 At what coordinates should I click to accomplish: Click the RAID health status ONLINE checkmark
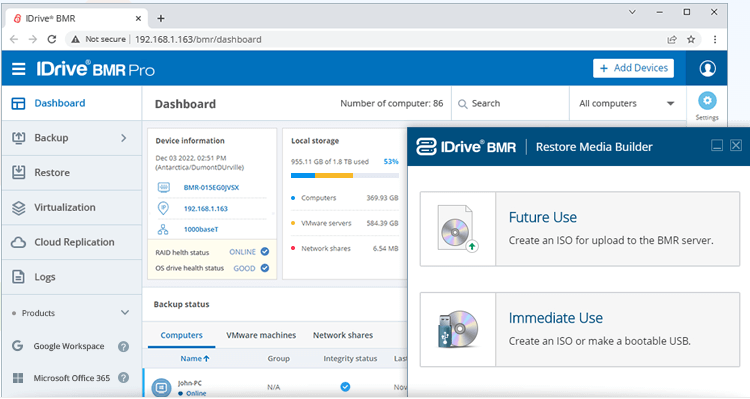click(x=265, y=252)
